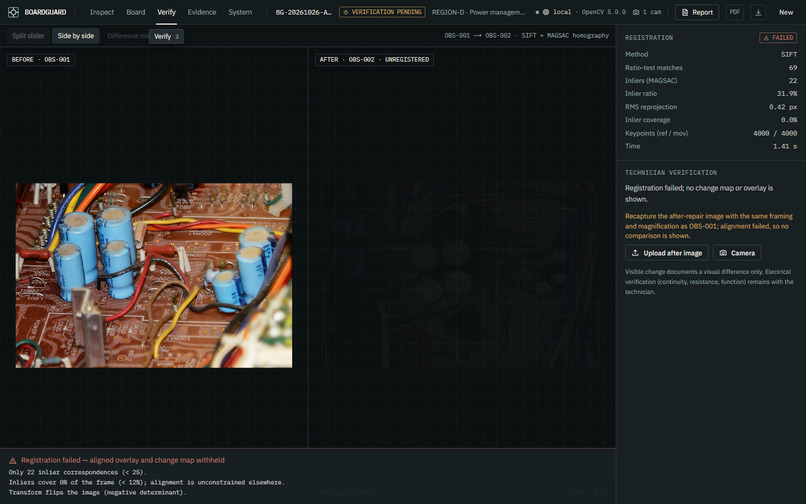Select the Verify tab in top navigation

pyautogui.click(x=167, y=12)
